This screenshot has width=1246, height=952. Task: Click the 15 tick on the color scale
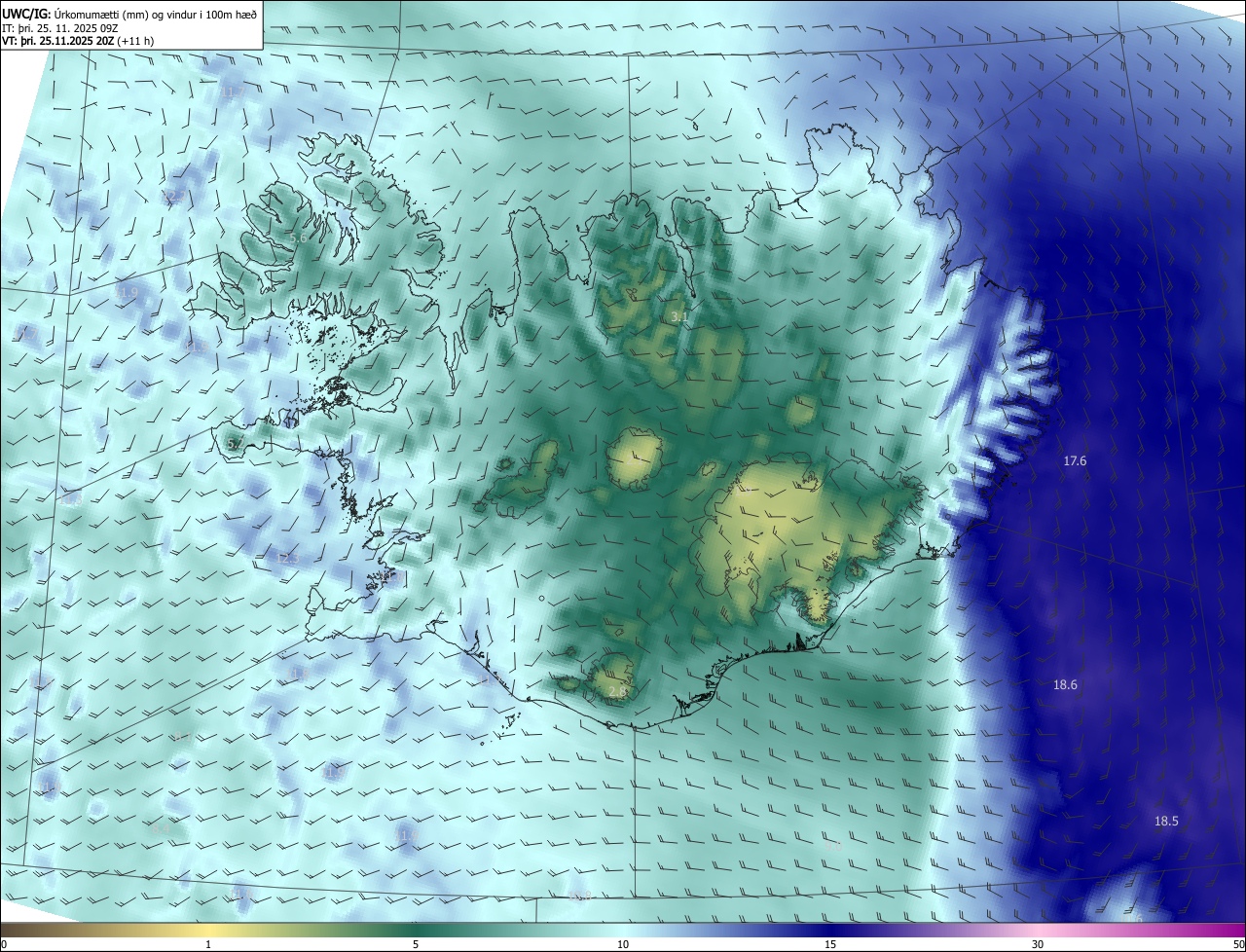pyautogui.click(x=830, y=944)
